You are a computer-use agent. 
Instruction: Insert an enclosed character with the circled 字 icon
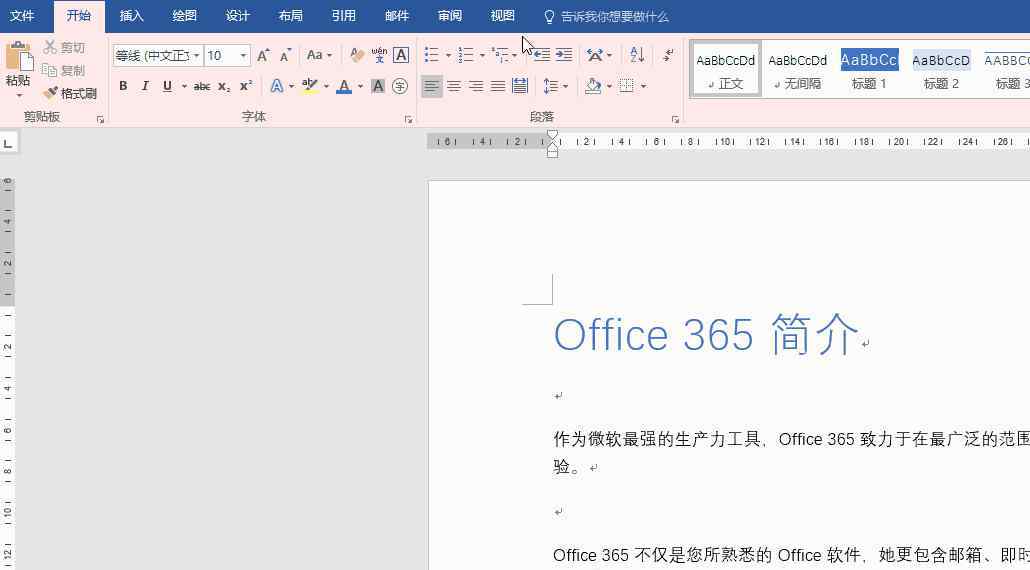(x=400, y=86)
